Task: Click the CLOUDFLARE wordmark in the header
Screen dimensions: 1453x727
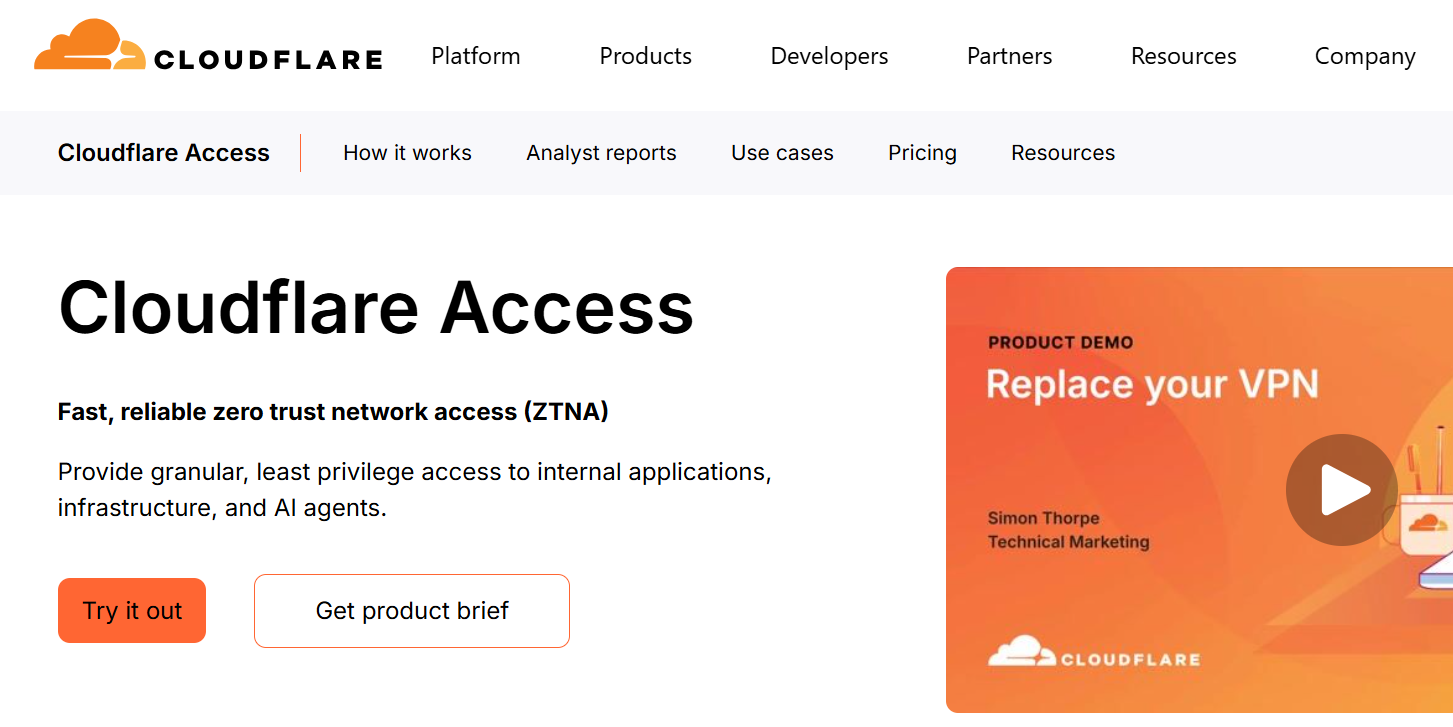Action: click(x=268, y=60)
